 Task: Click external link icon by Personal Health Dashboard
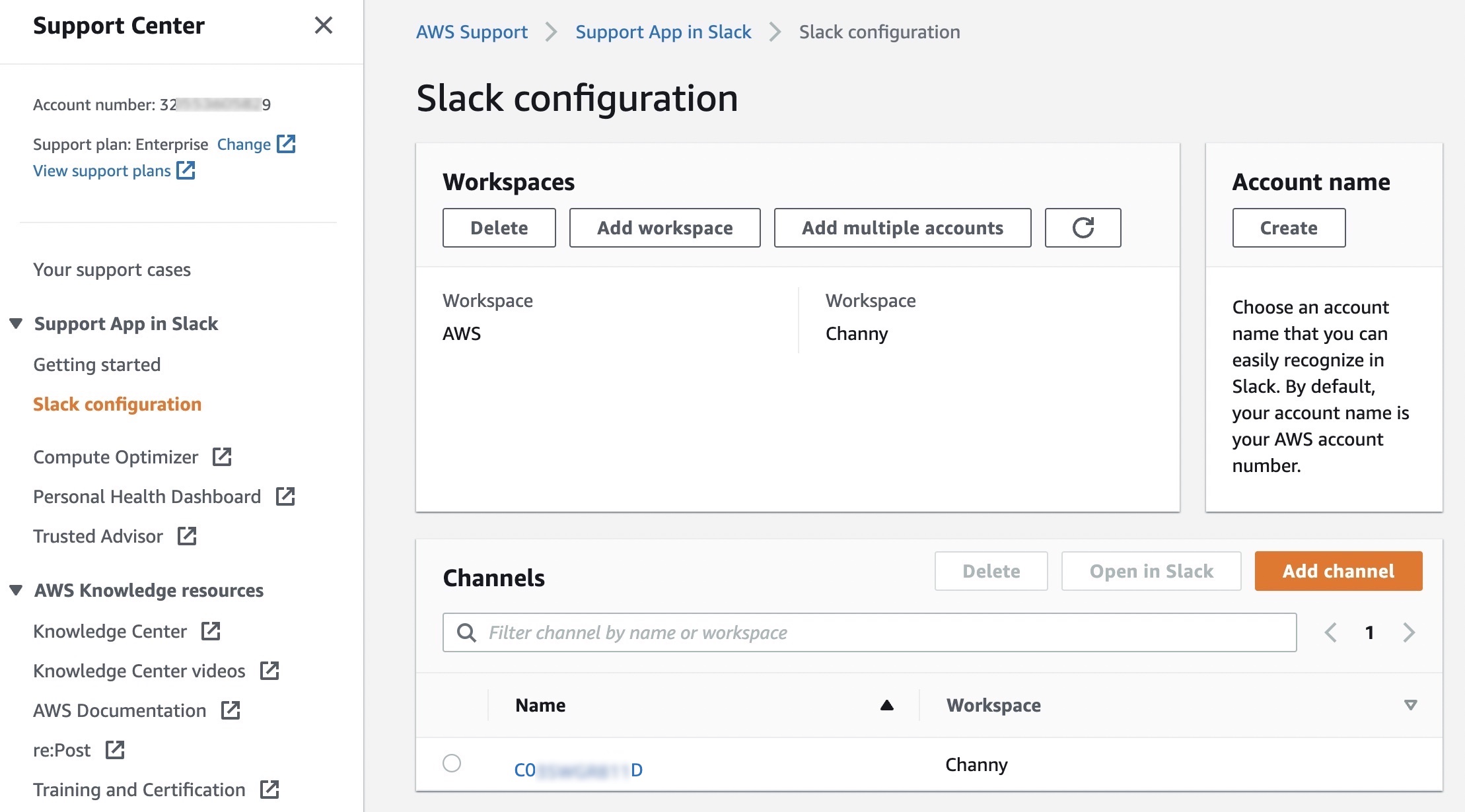285,496
